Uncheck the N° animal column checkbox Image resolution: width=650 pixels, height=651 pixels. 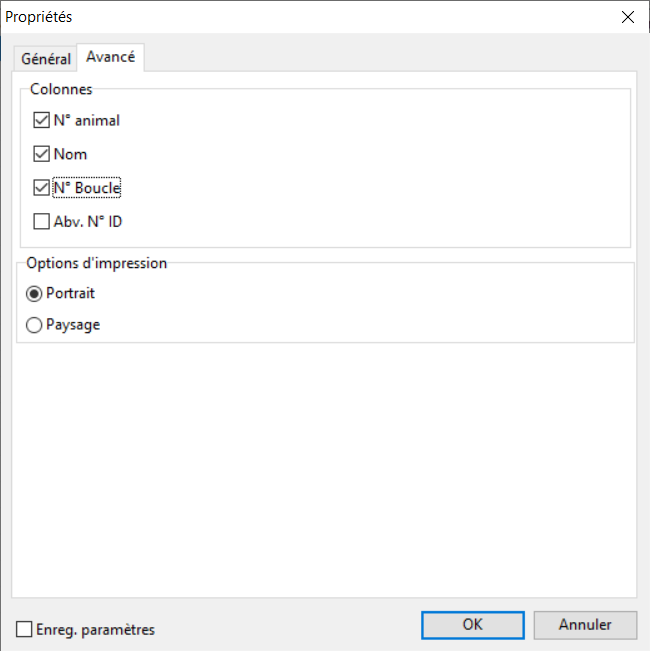[x=41, y=121]
